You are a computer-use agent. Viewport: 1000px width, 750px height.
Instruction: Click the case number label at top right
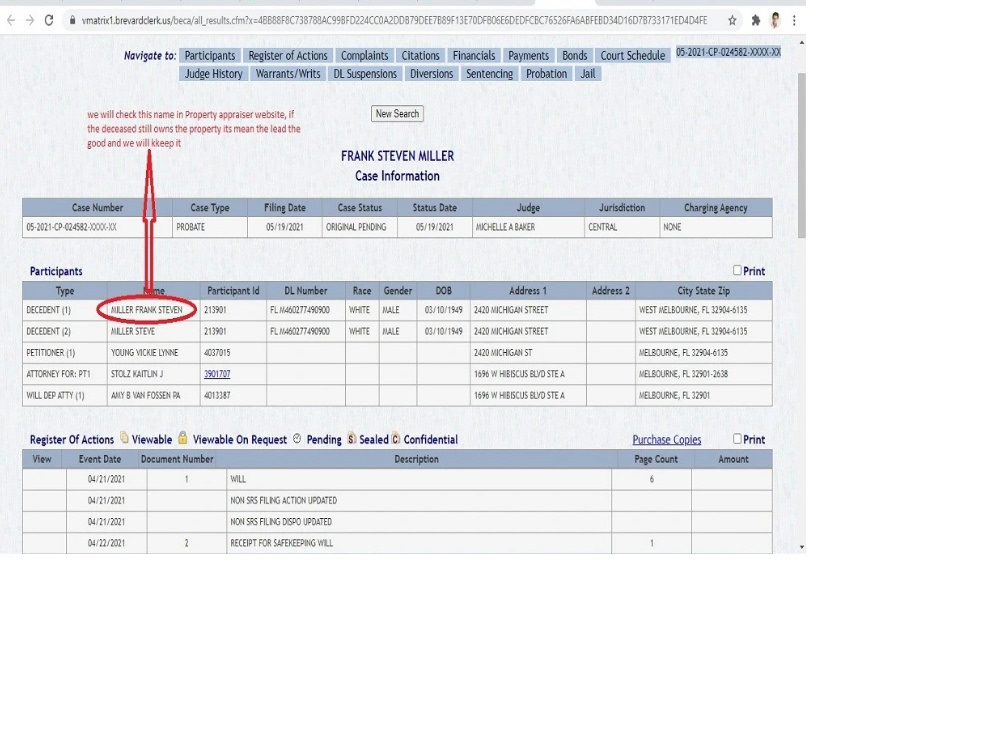pyautogui.click(x=728, y=52)
